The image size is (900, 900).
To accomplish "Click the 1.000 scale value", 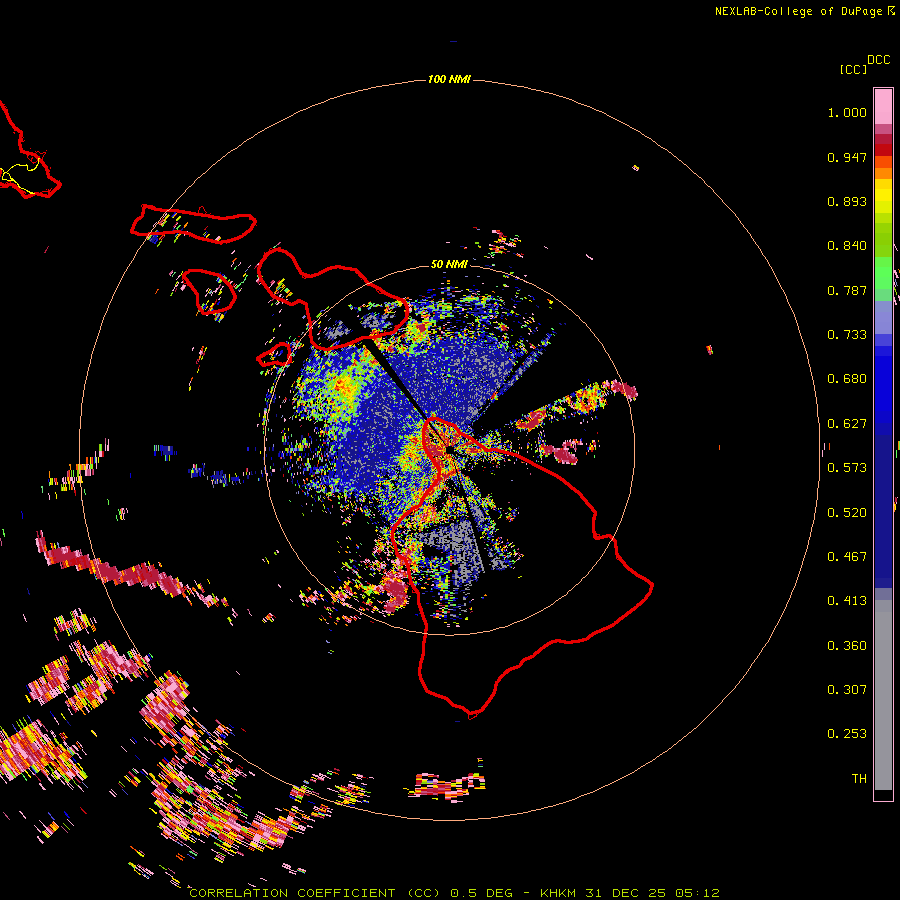I will pos(847,112).
